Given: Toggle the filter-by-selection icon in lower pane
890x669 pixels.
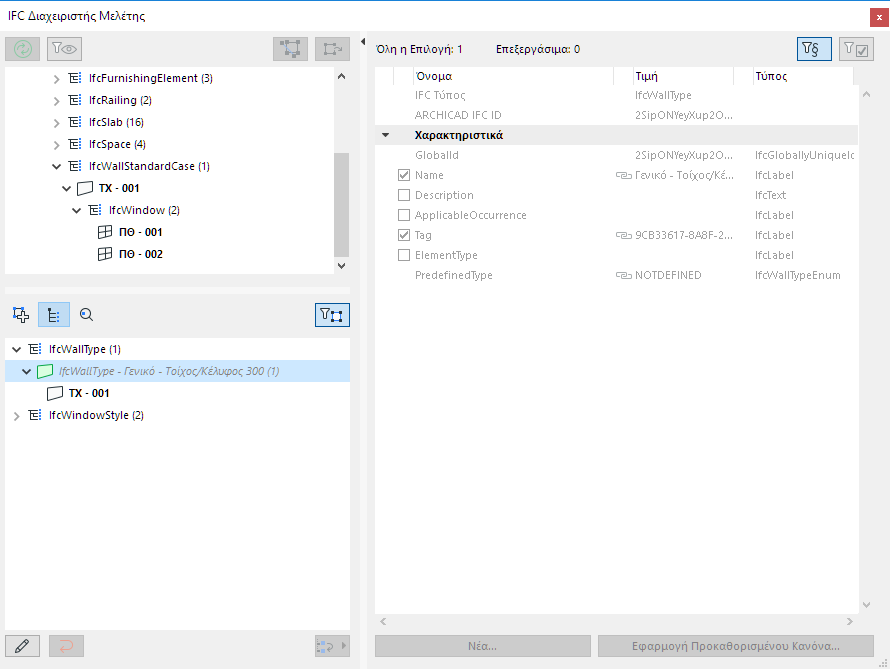Looking at the screenshot, I should 333,315.
